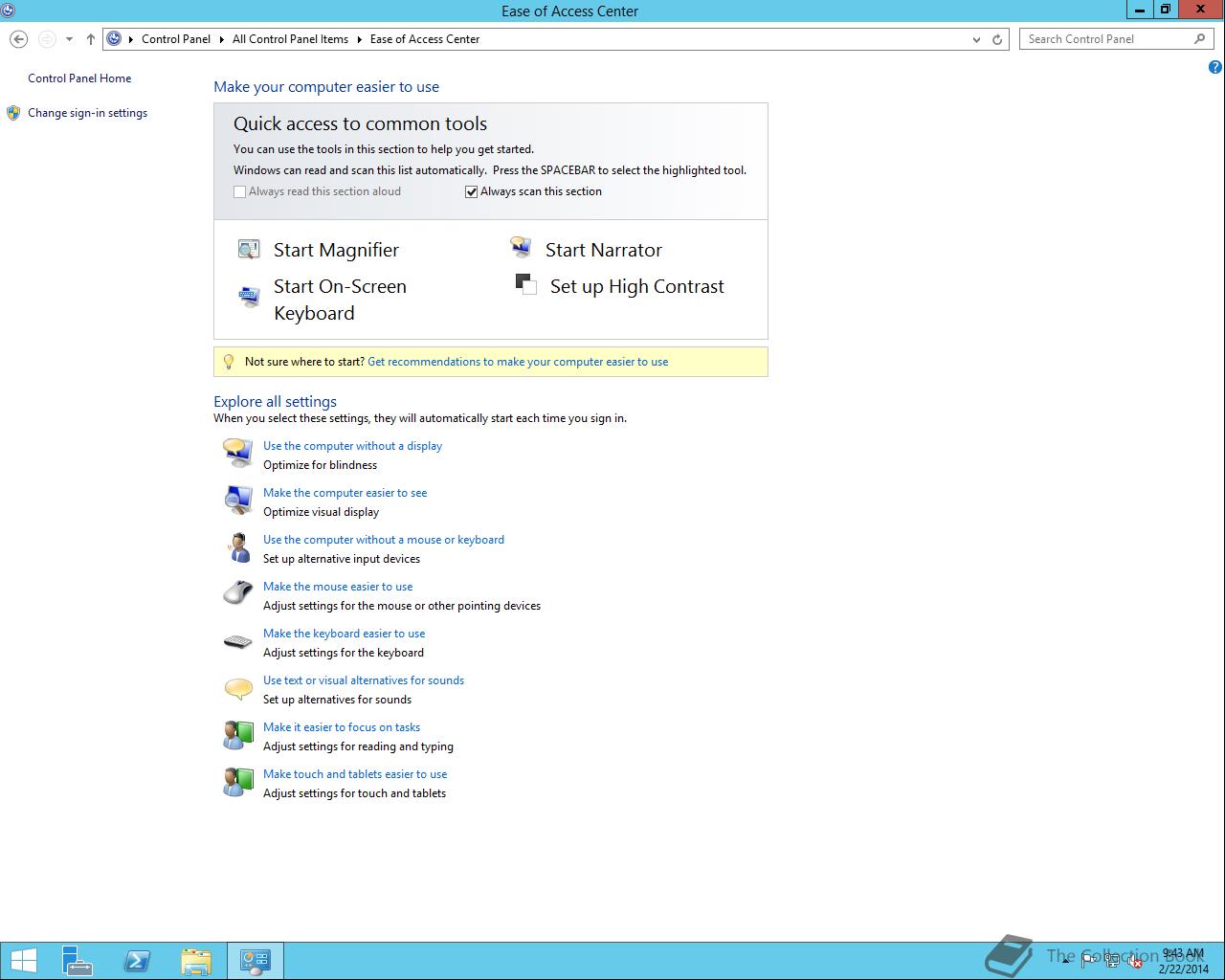This screenshot has height=980, width=1225.
Task: Open the Windows Start button
Action: pos(22,961)
